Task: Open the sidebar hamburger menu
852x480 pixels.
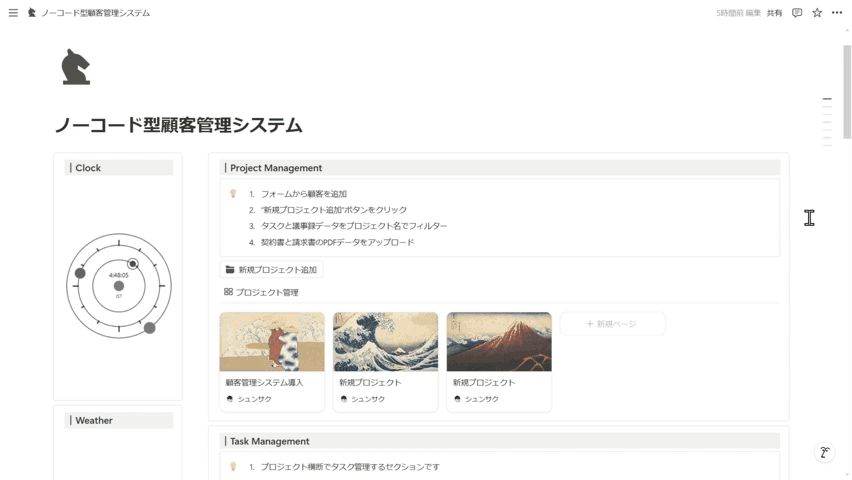Action: tap(13, 13)
